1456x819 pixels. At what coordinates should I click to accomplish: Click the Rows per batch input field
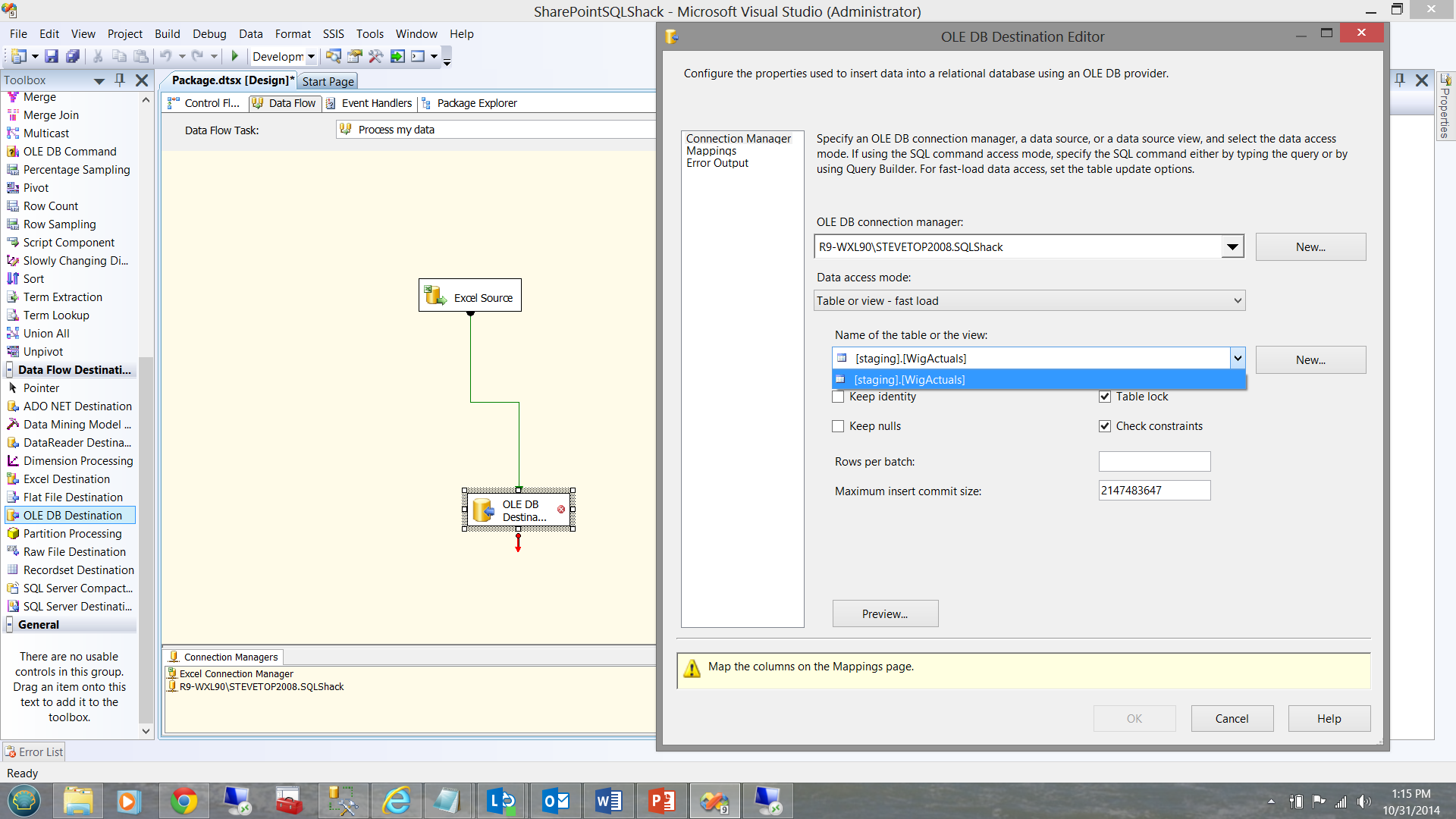pyautogui.click(x=1154, y=462)
